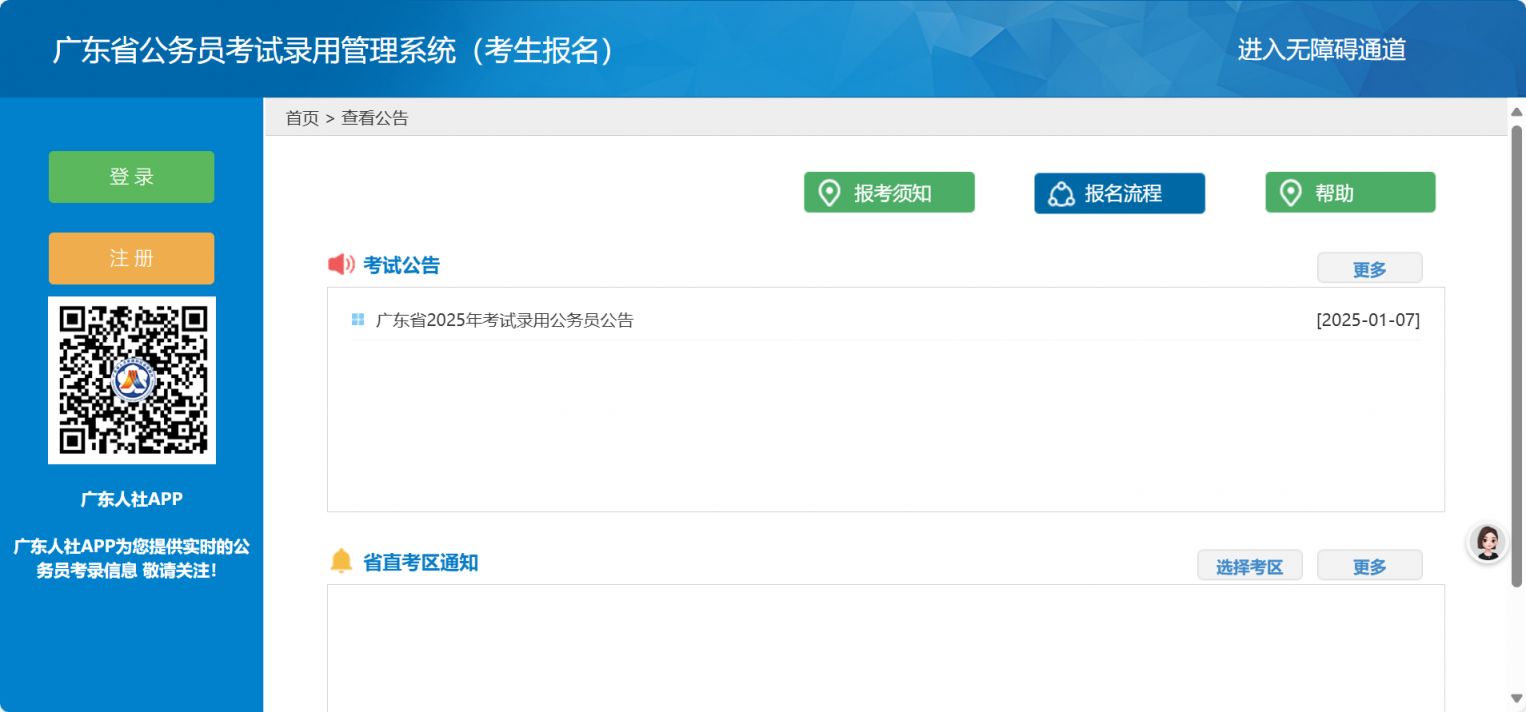Click 进入无障碍通道 accessibility link
This screenshot has height=712, width=1526.
pyautogui.click(x=1321, y=49)
